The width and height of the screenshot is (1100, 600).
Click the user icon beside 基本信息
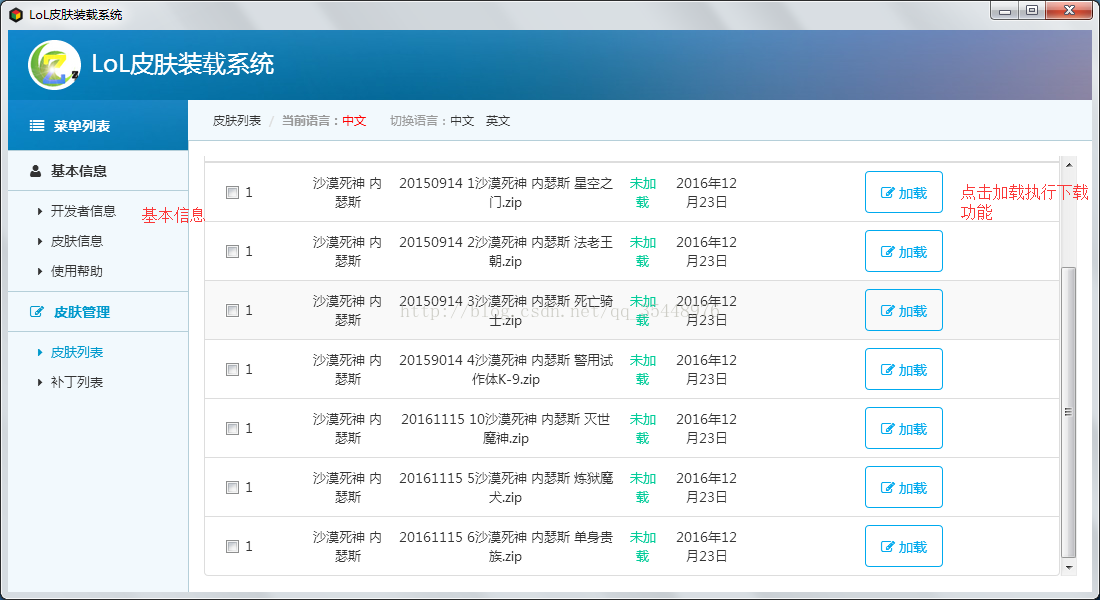(36, 171)
